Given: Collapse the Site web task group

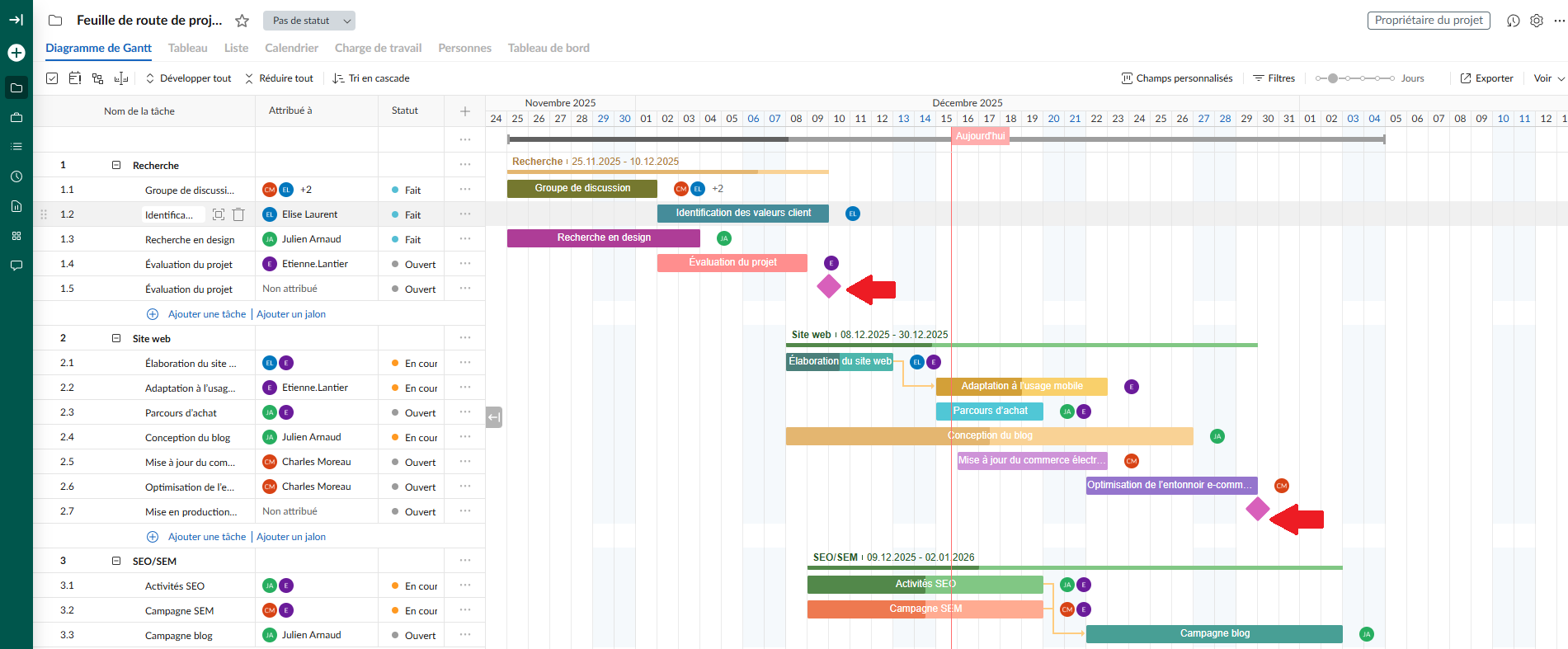Looking at the screenshot, I should point(116,338).
